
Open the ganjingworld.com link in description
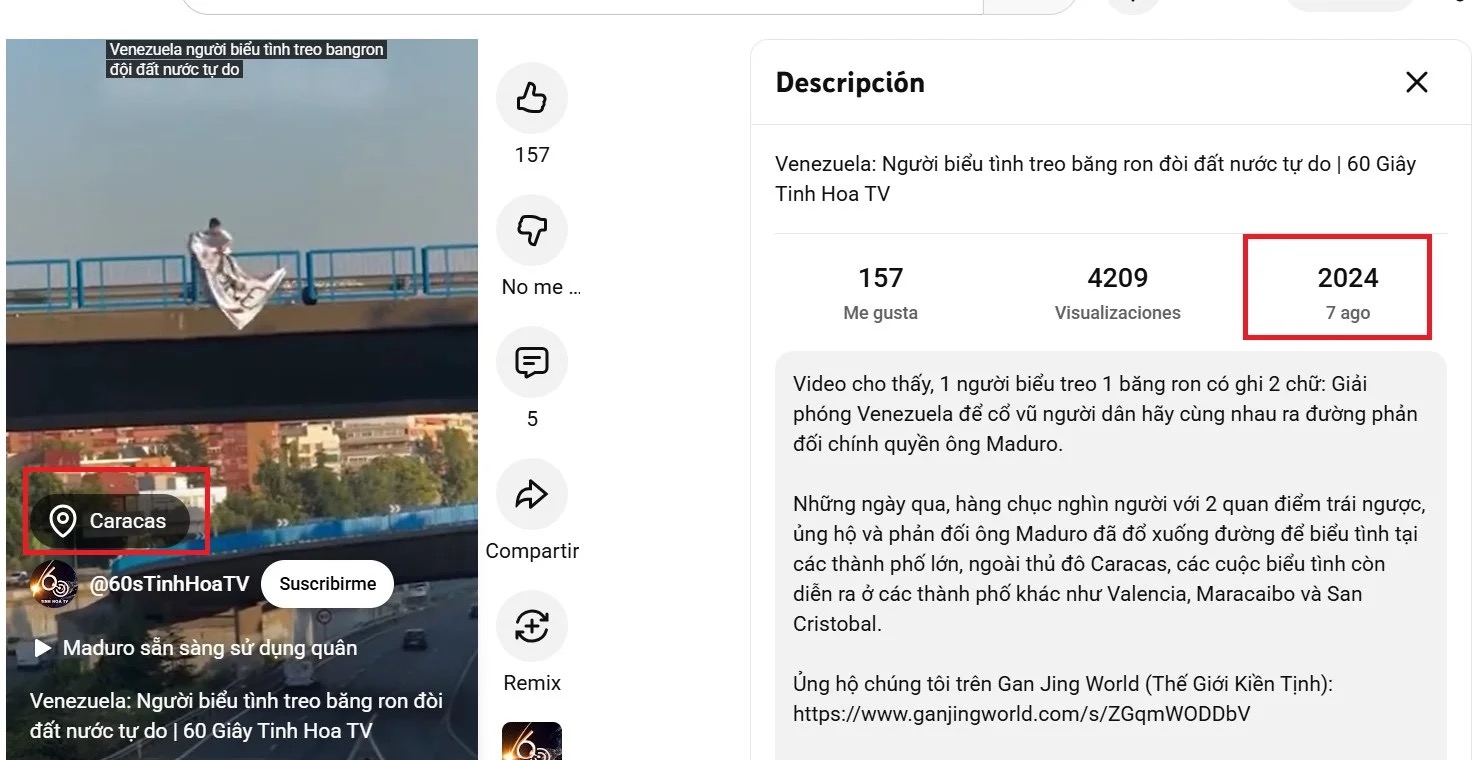click(1021, 714)
